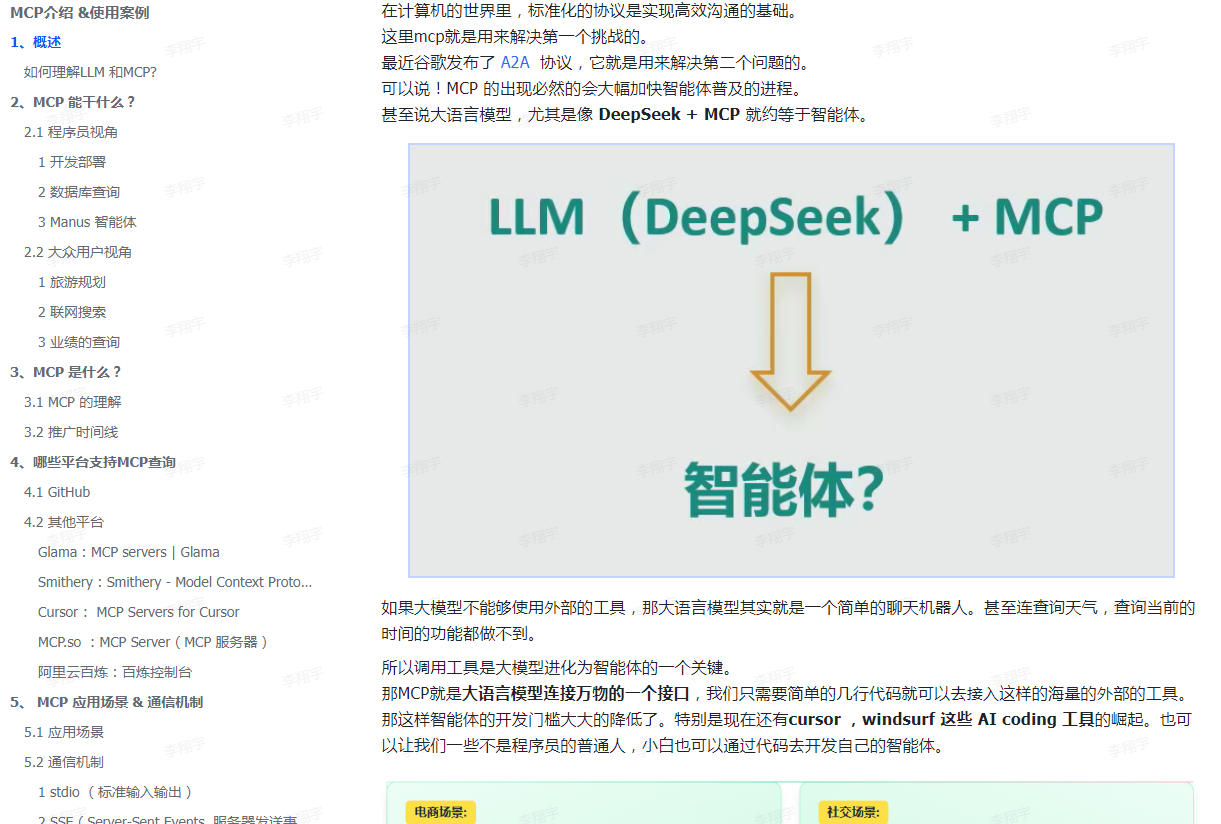Click the paragraph starting "如果大模型不能够使用外部的工具"
This screenshot has height=824, width=1221.
pyautogui.click(x=788, y=621)
